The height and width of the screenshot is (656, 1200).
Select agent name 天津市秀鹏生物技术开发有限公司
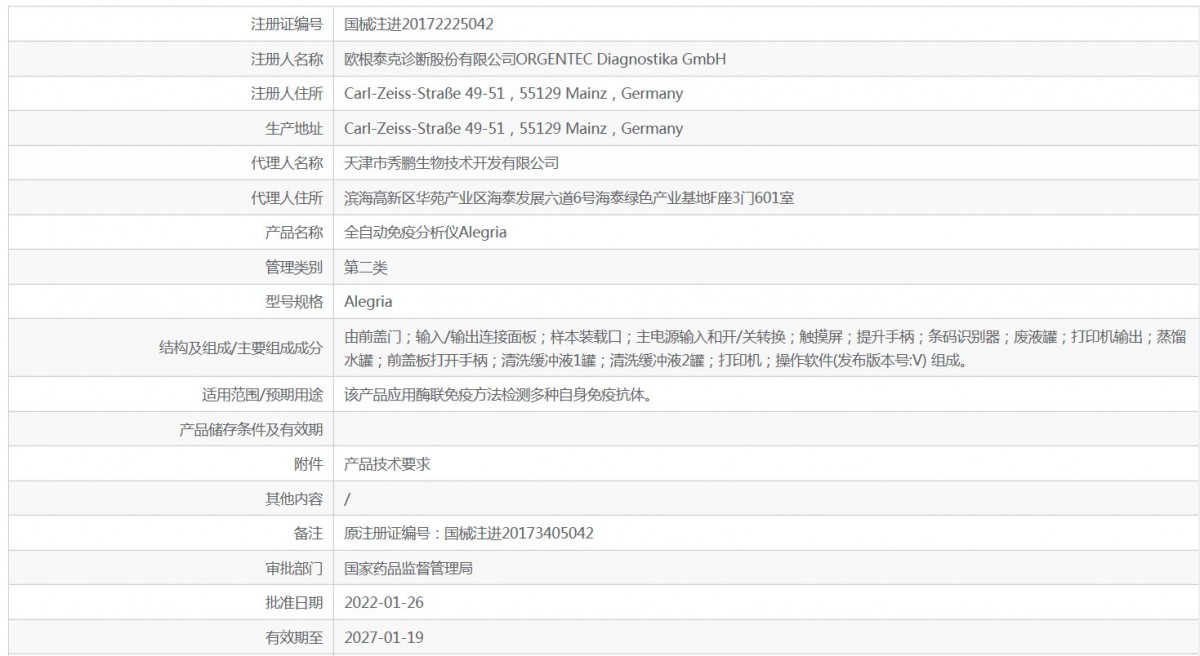(451, 163)
